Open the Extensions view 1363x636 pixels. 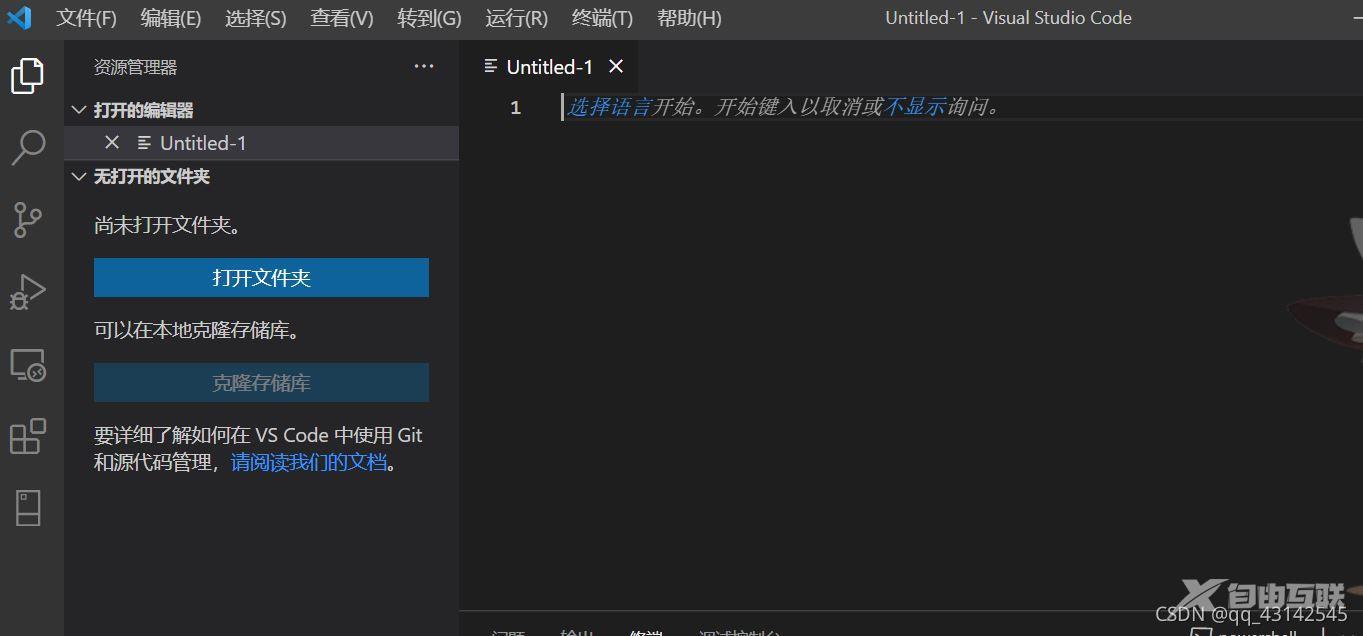(28, 436)
